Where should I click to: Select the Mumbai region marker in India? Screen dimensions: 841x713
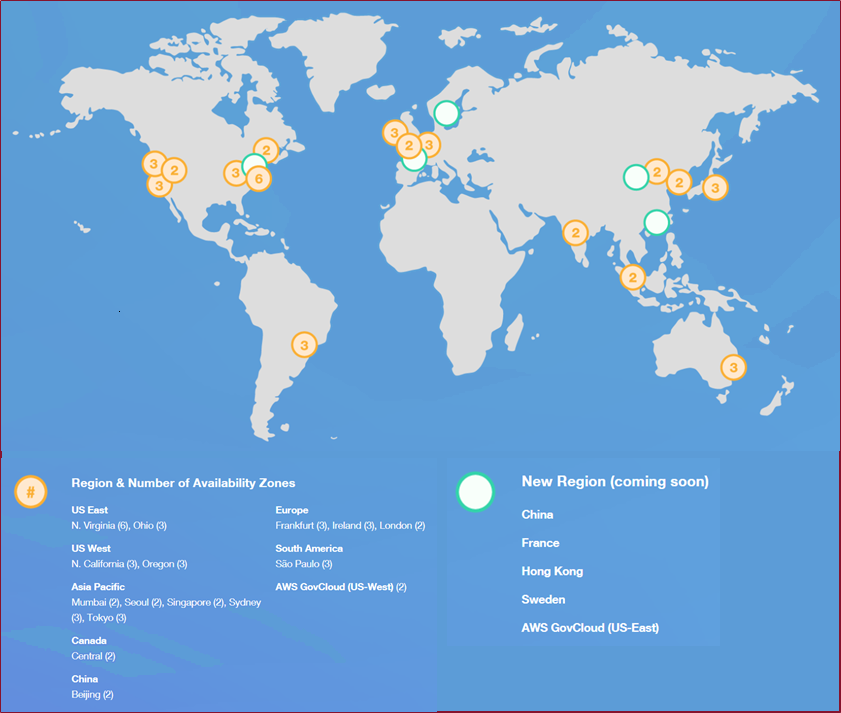(576, 233)
